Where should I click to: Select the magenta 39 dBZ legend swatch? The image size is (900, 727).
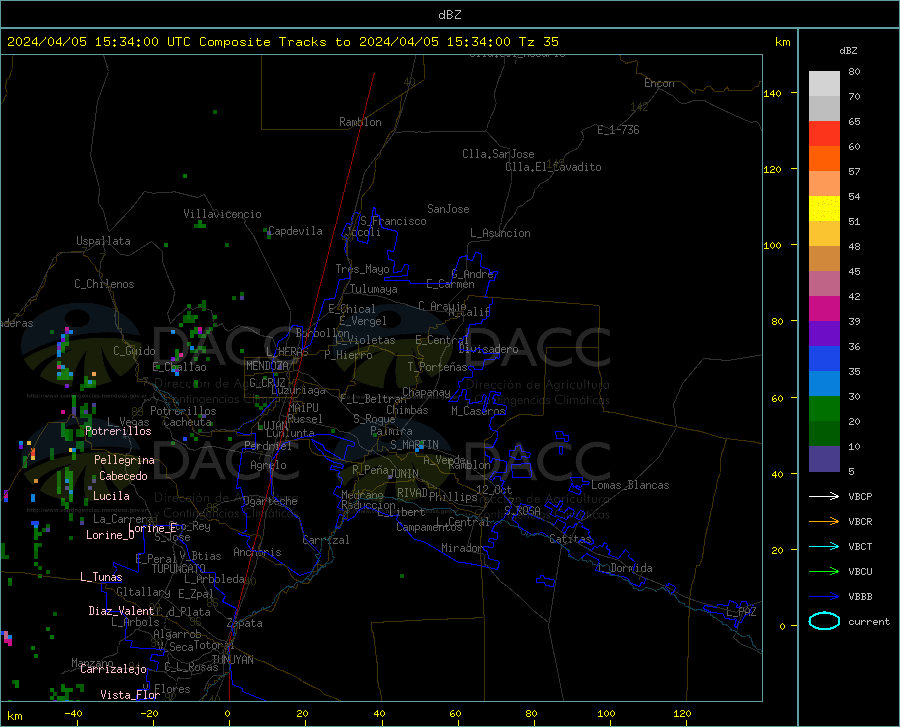coord(824,309)
